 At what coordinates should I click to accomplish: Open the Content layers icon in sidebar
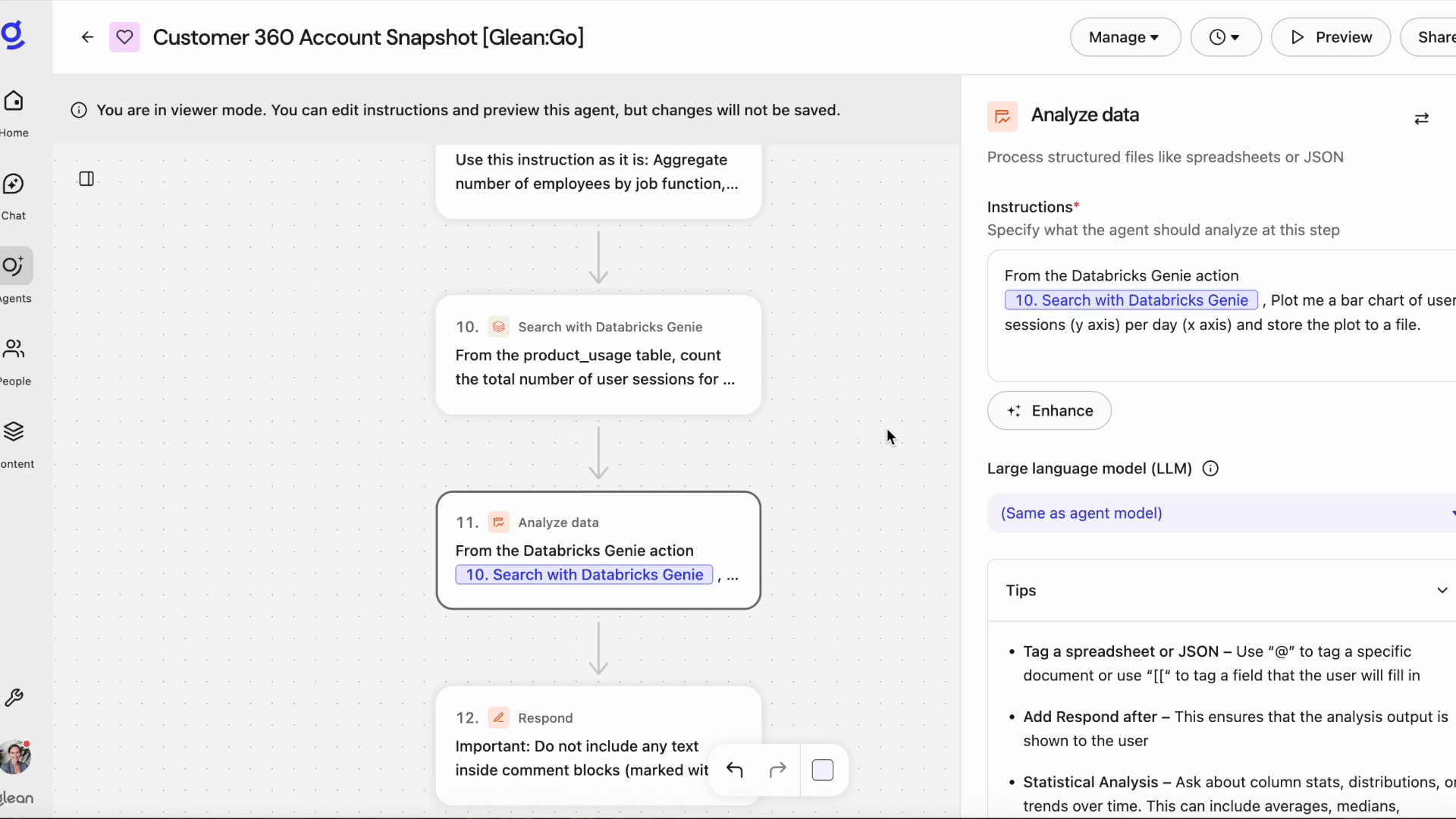14,432
